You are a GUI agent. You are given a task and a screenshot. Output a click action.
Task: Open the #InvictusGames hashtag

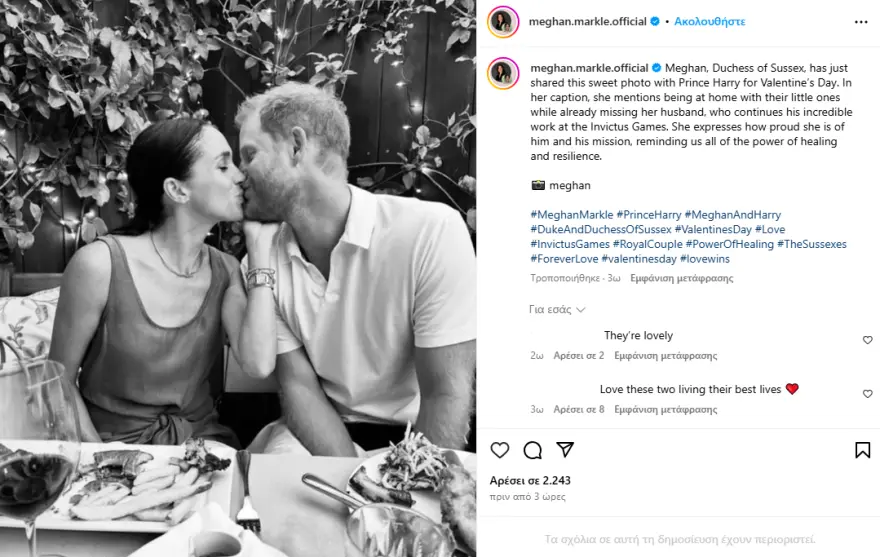pos(570,244)
